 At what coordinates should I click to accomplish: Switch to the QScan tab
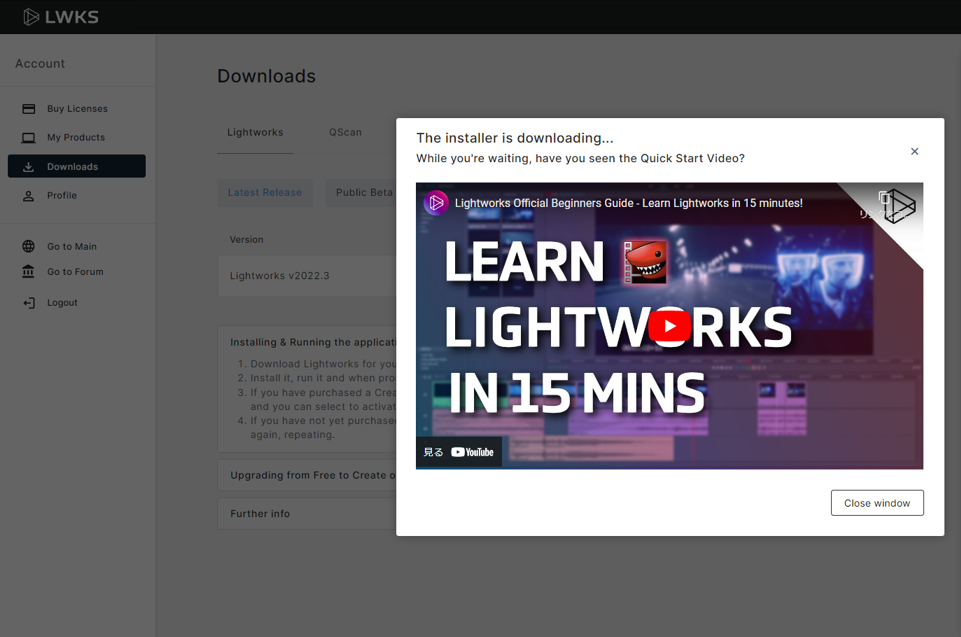click(345, 132)
